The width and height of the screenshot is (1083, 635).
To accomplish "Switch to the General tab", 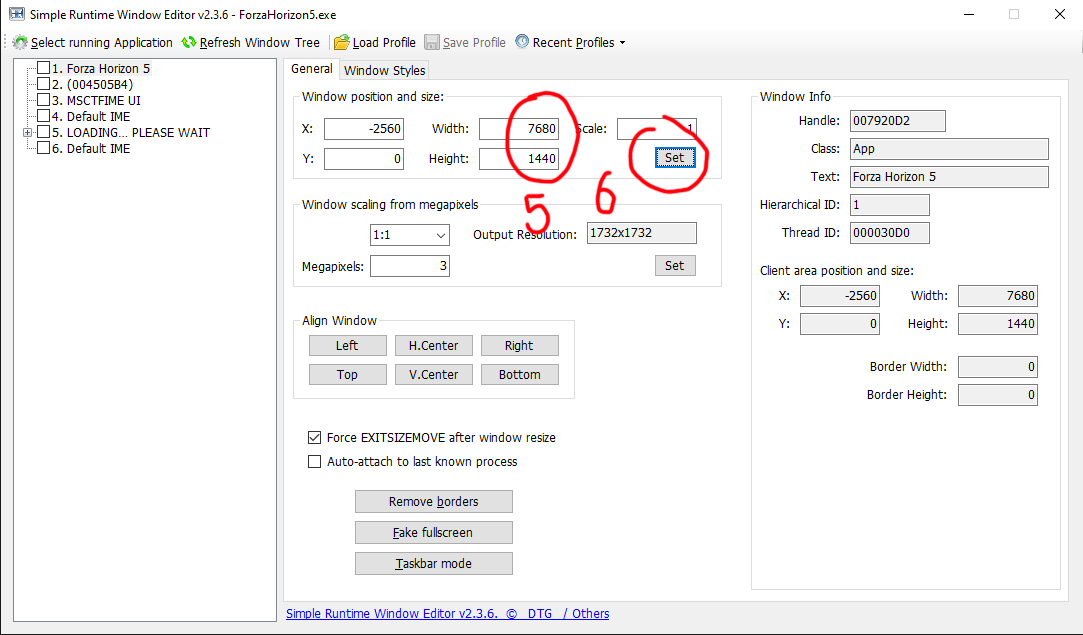I will [x=312, y=68].
